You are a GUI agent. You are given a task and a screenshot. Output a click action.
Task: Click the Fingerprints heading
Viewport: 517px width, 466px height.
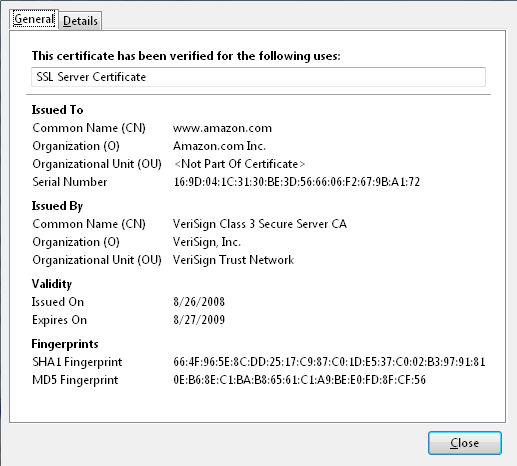pos(65,344)
